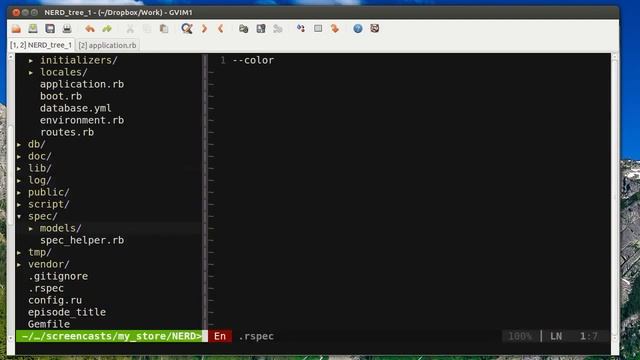Select config.ru in the tree
The image size is (640, 360).
(55, 300)
